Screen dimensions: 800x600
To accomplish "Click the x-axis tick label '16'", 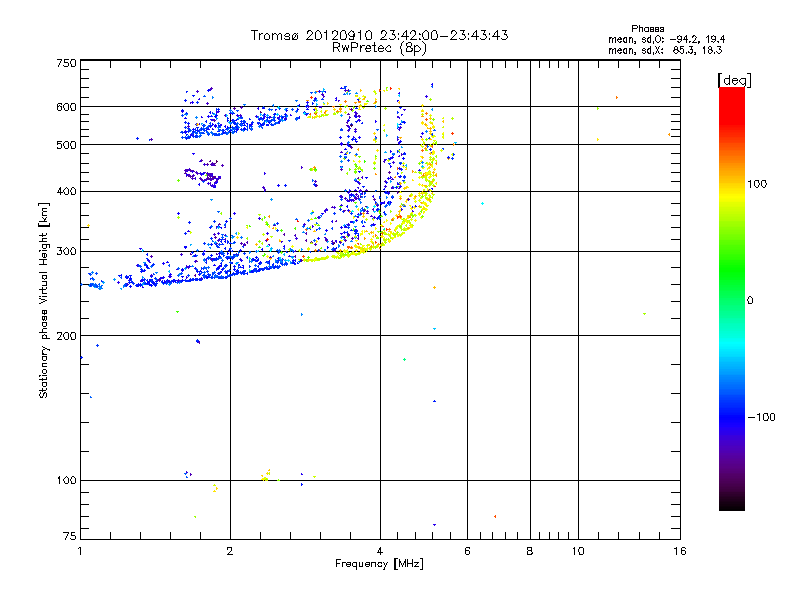I will [x=680, y=551].
